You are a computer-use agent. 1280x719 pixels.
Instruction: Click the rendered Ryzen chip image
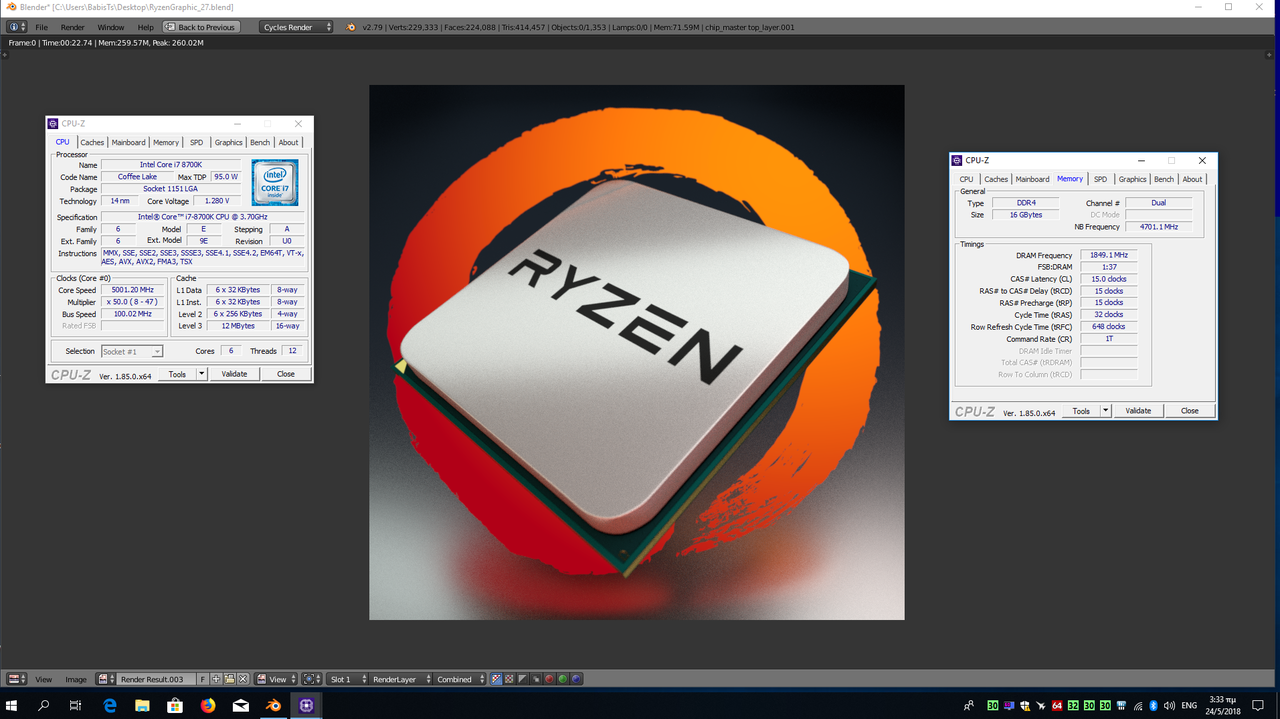[x=637, y=352]
